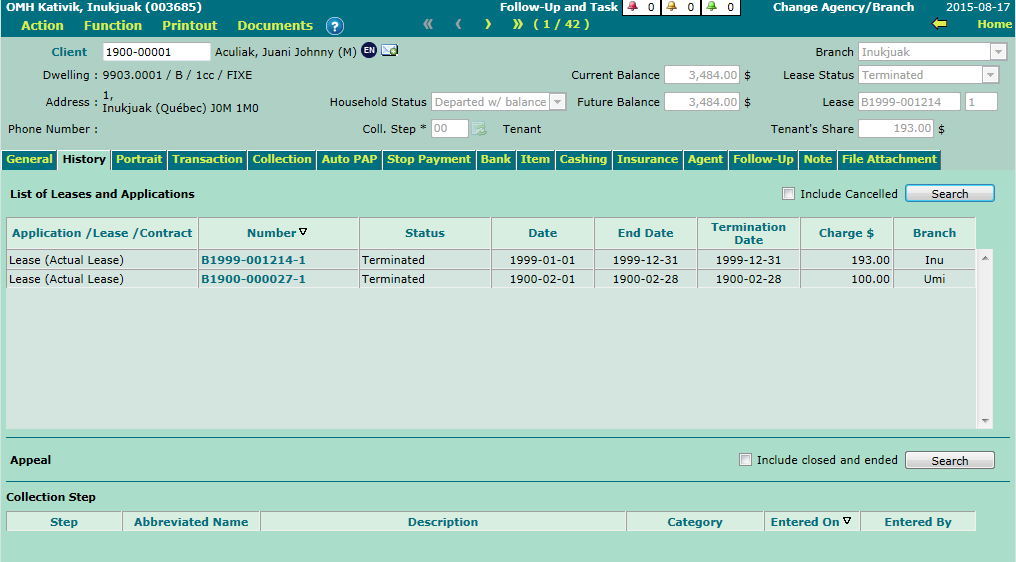Click the red bell follow-up icon
Image resolution: width=1016 pixels, height=562 pixels.
632,7
